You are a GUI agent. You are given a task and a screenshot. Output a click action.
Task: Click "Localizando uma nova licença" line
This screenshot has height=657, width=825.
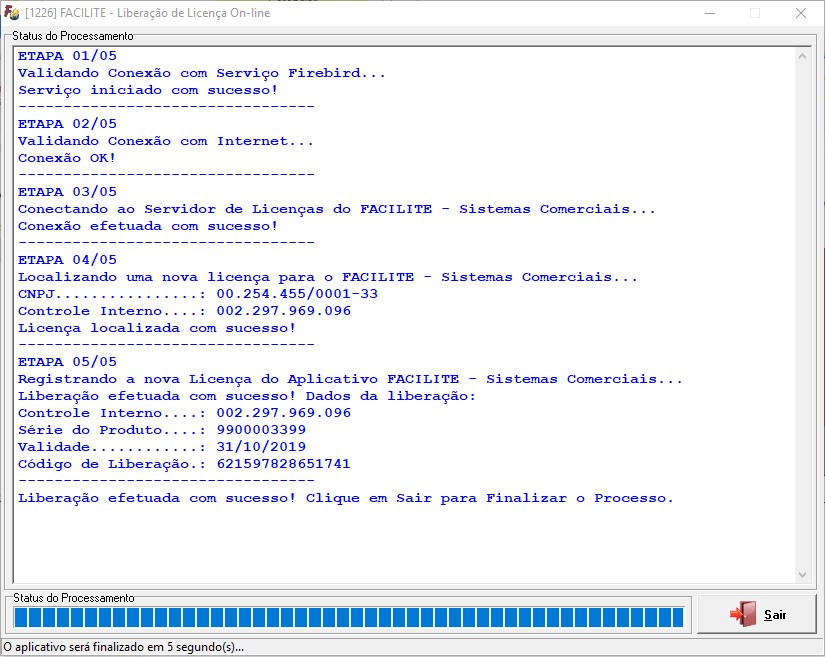327,277
